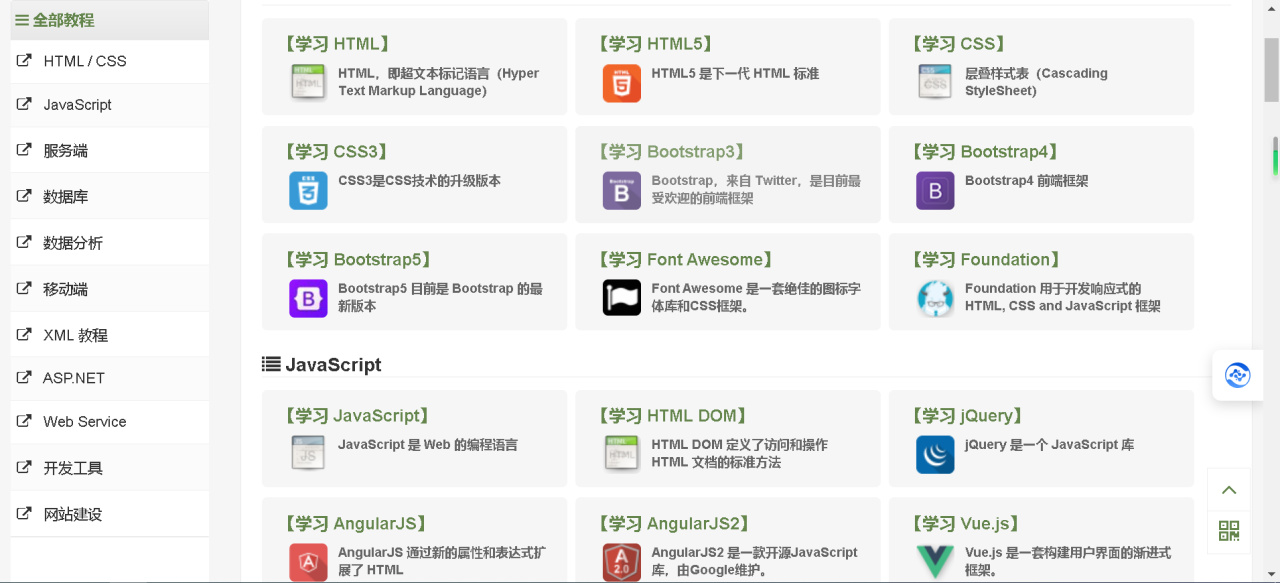Click the Foundation yeti icon
The width and height of the screenshot is (1280, 583).
pos(935,298)
